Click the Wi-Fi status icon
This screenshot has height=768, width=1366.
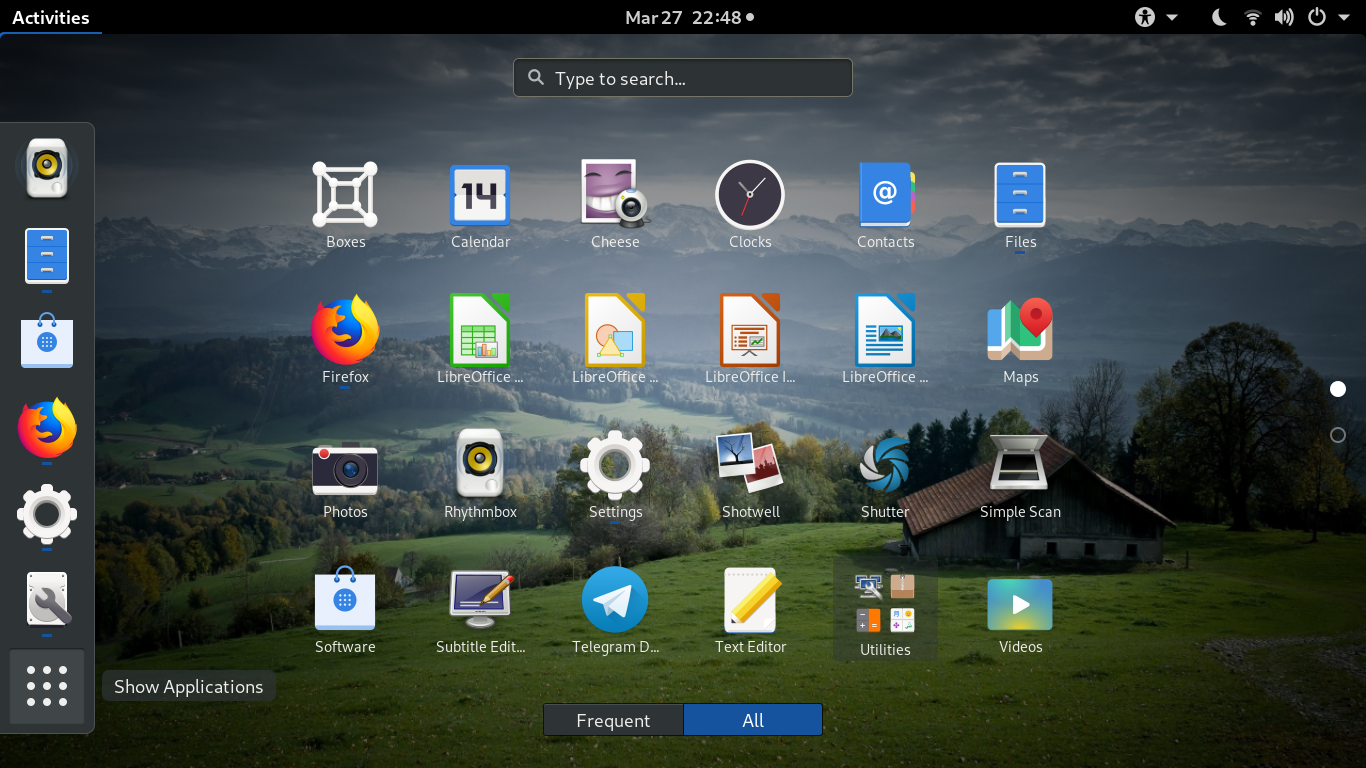coord(1252,17)
